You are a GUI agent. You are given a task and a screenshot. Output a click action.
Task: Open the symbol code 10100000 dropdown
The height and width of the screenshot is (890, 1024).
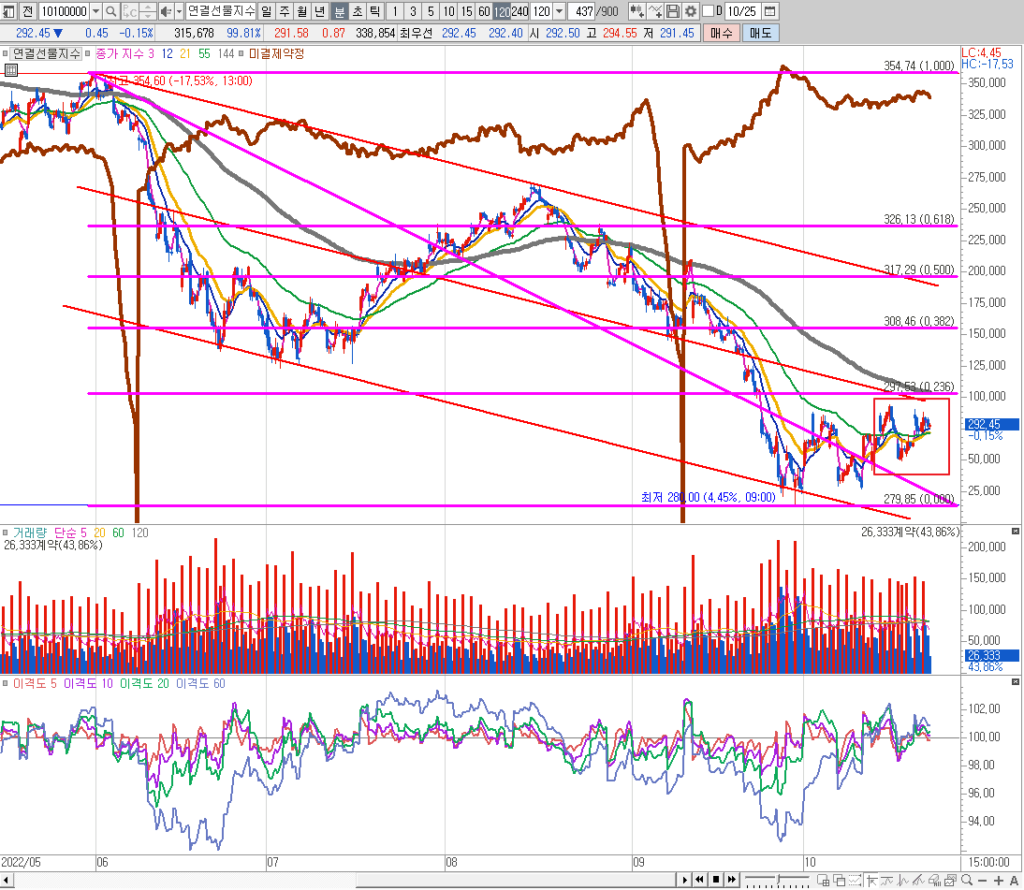point(95,11)
